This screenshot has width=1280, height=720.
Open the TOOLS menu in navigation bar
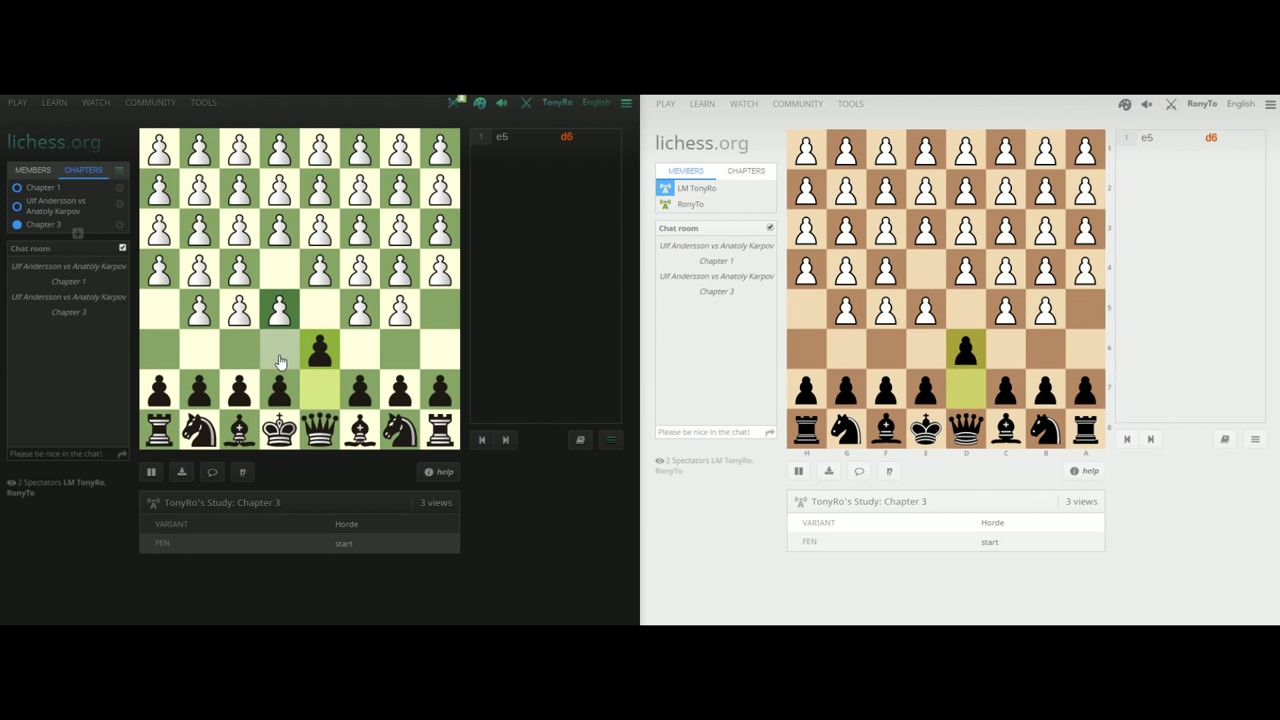[203, 102]
